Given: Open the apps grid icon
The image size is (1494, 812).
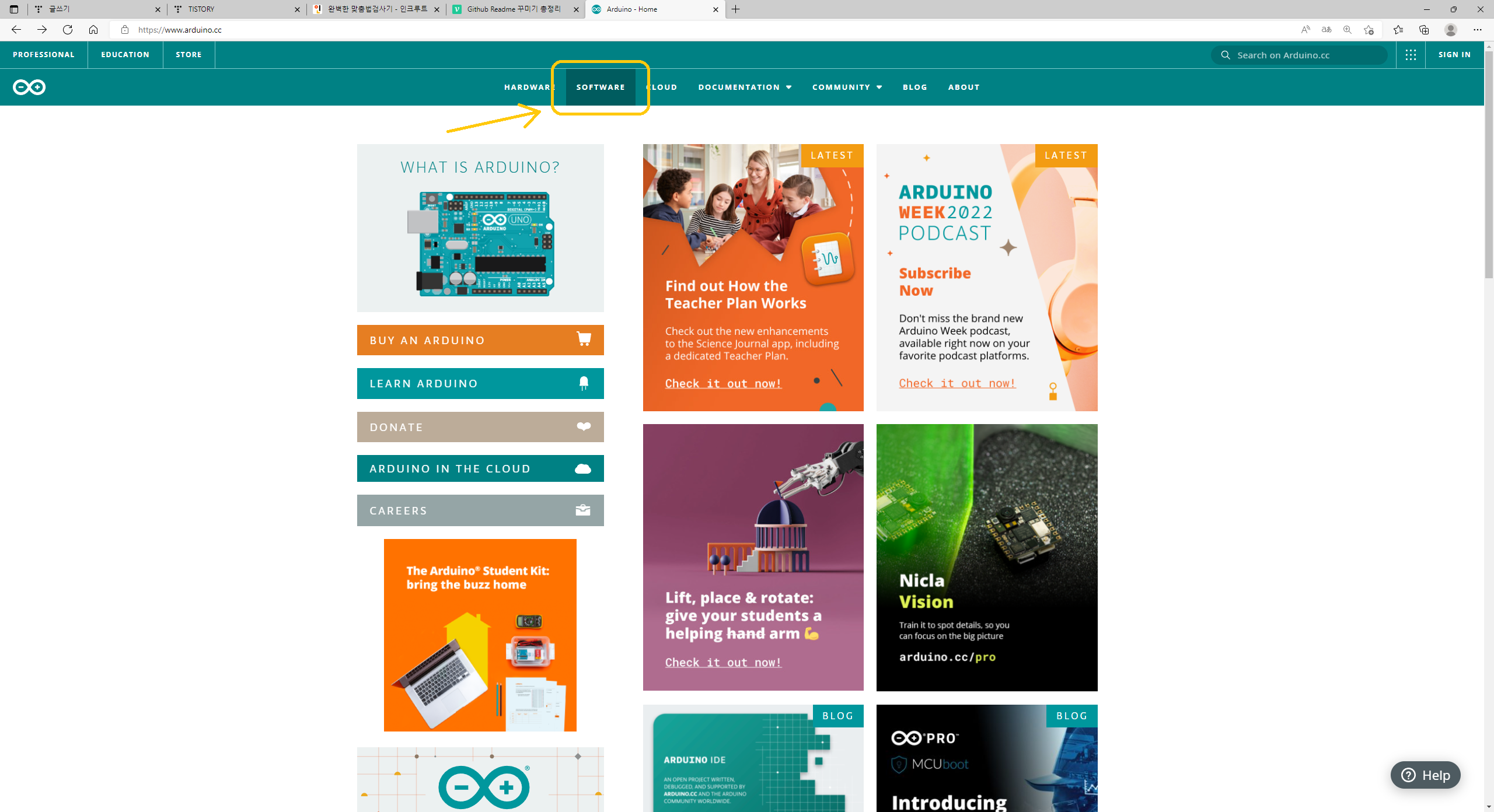Looking at the screenshot, I should pyautogui.click(x=1411, y=55).
